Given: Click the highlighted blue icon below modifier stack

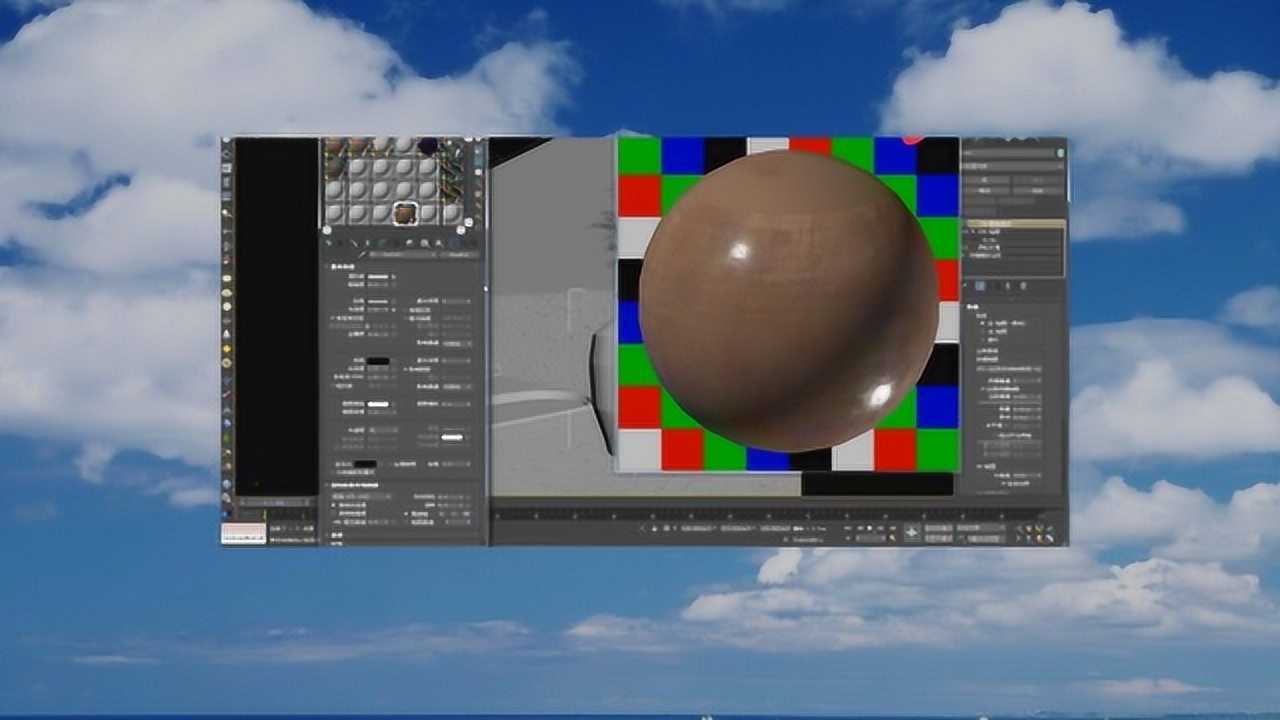Looking at the screenshot, I should pyautogui.click(x=979, y=286).
